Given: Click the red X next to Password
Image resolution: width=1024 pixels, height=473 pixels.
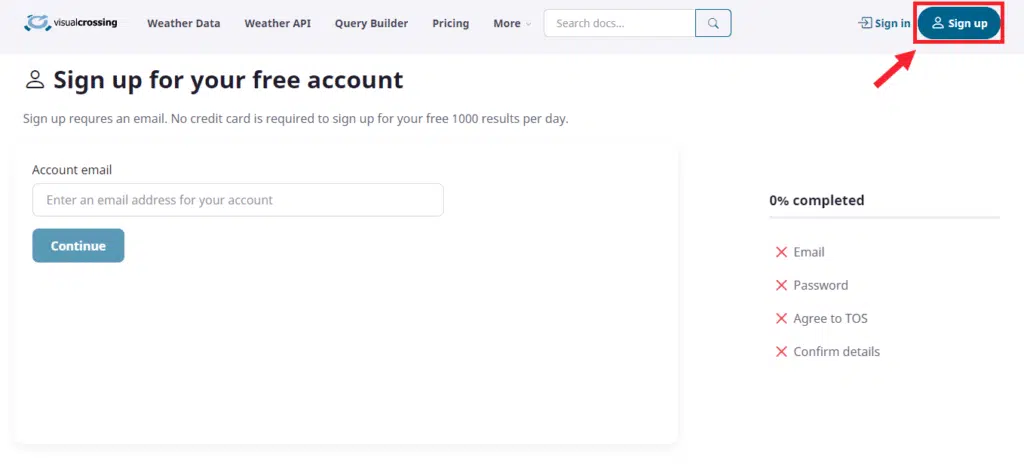Looking at the screenshot, I should (x=781, y=285).
